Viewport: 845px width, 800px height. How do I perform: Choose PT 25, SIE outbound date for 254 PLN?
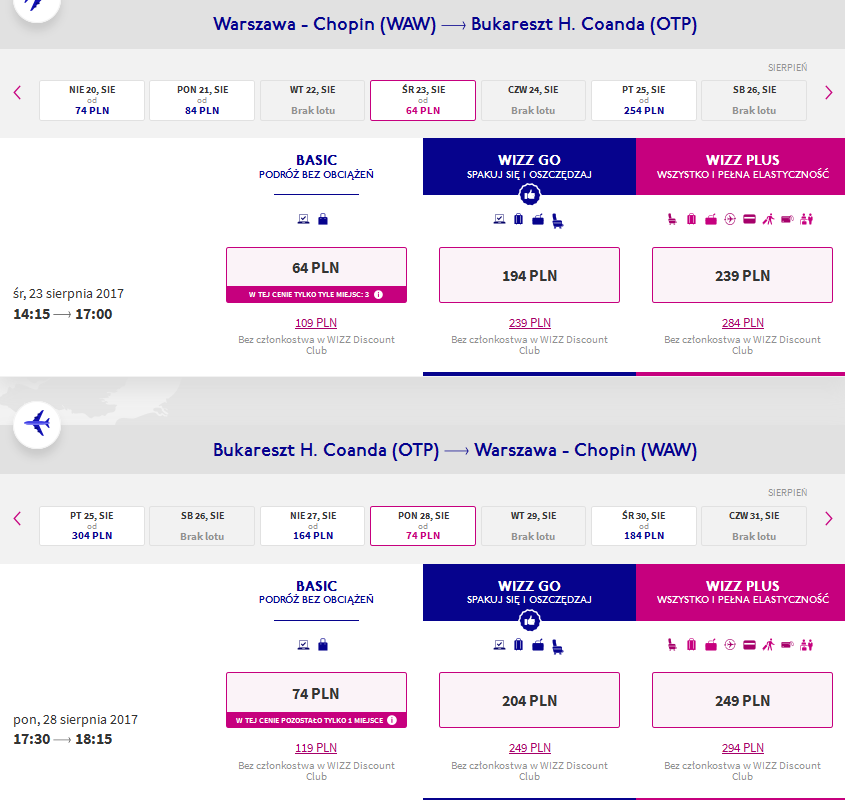(644, 100)
